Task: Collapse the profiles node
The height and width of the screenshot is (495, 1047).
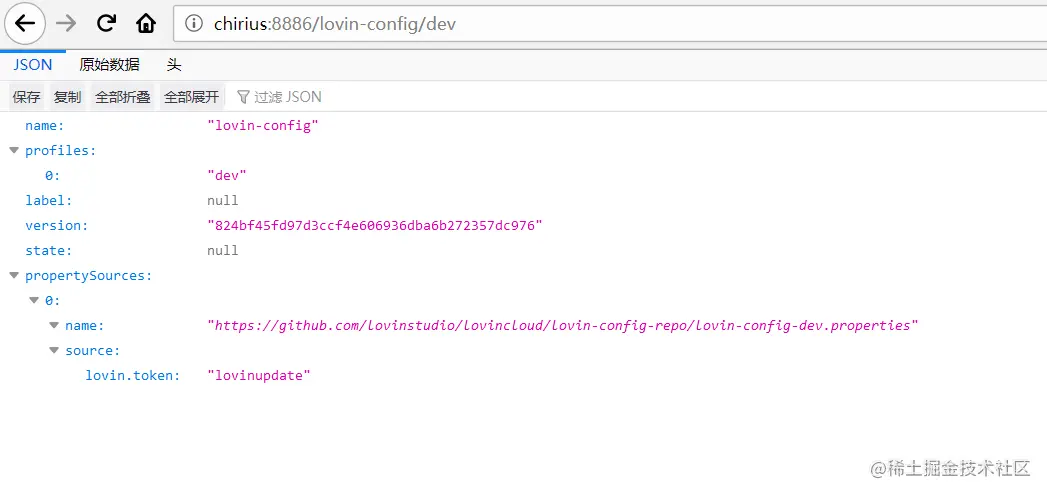Action: coord(14,150)
